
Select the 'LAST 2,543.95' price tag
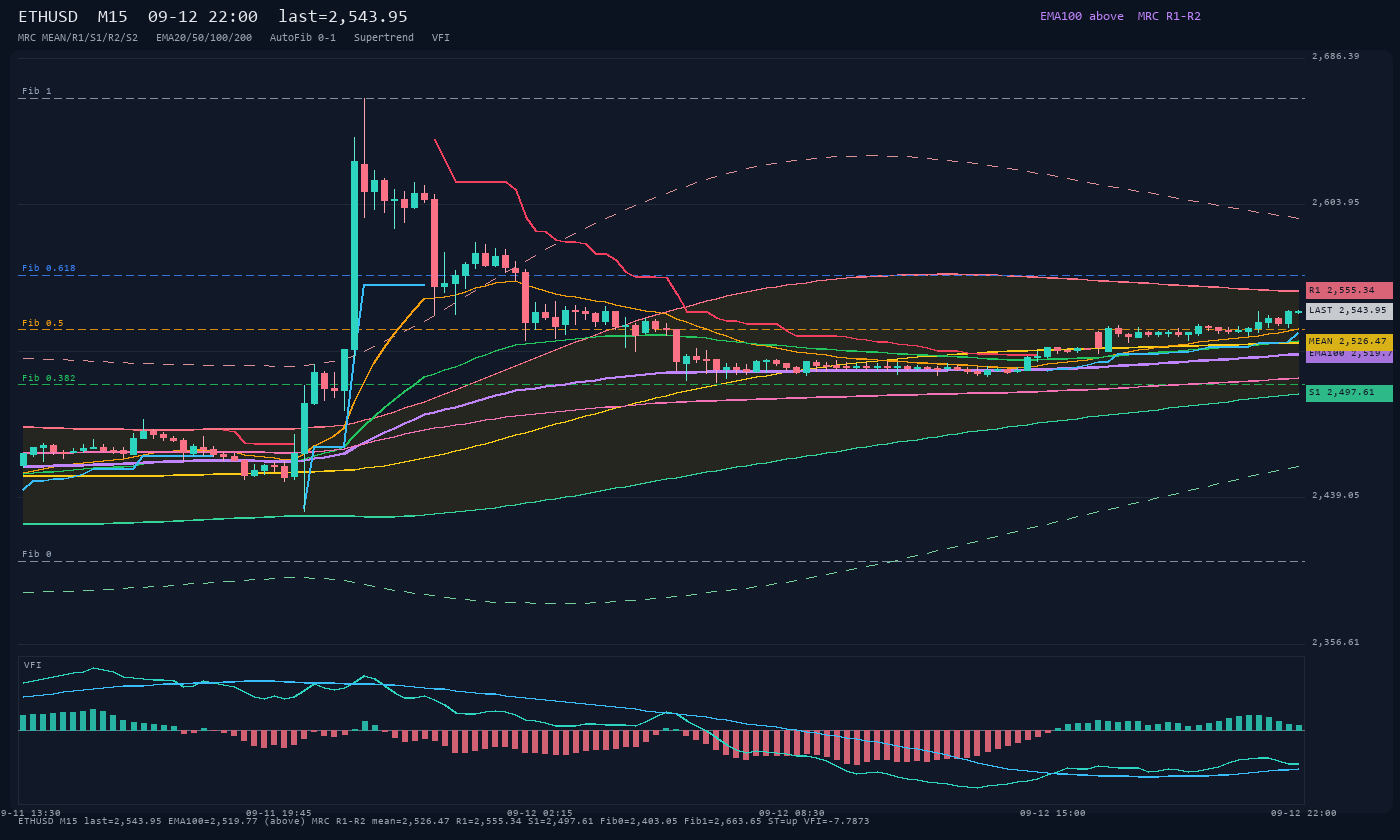[x=1349, y=311]
